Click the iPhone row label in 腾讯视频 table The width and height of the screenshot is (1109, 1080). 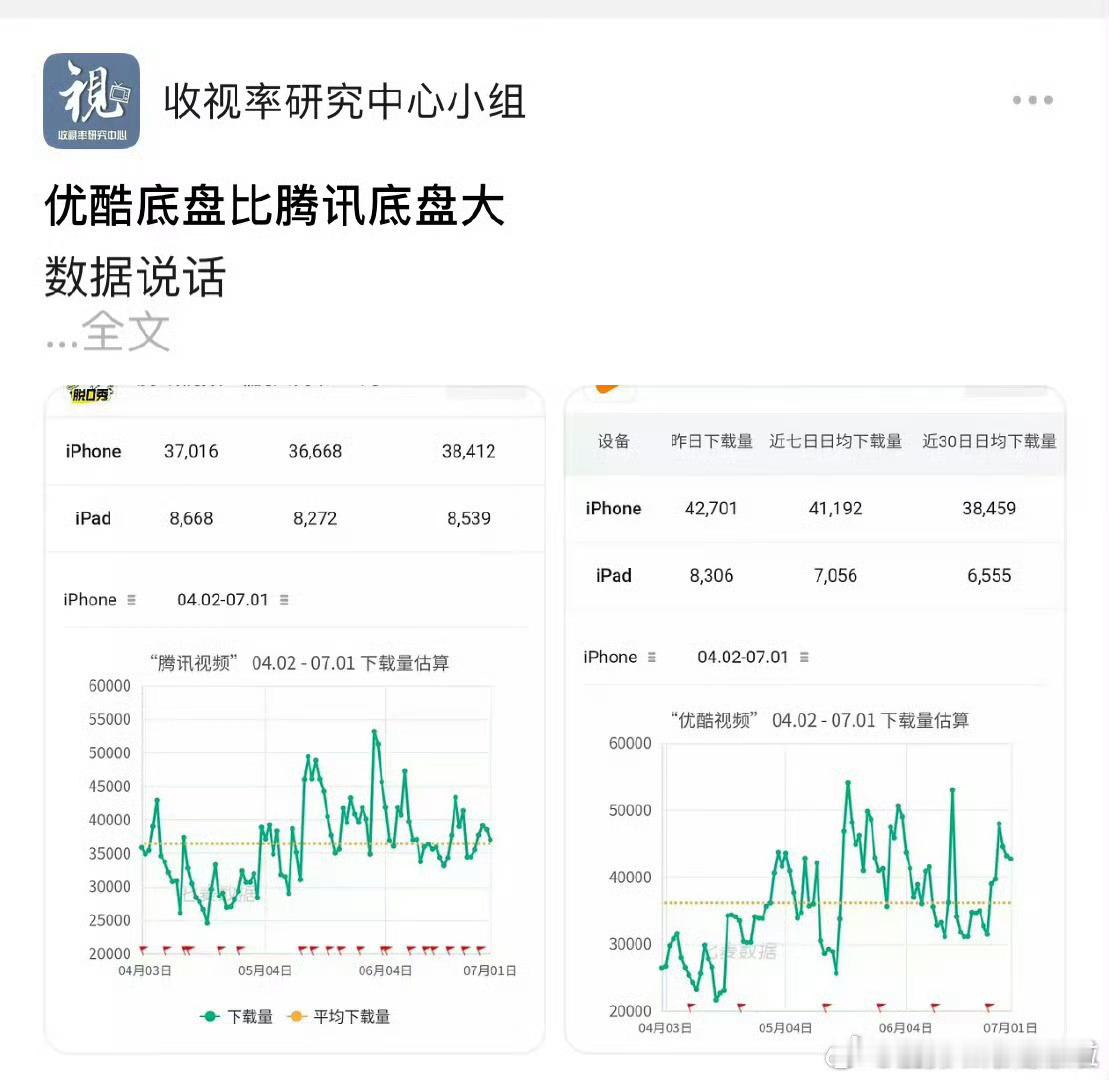point(93,451)
